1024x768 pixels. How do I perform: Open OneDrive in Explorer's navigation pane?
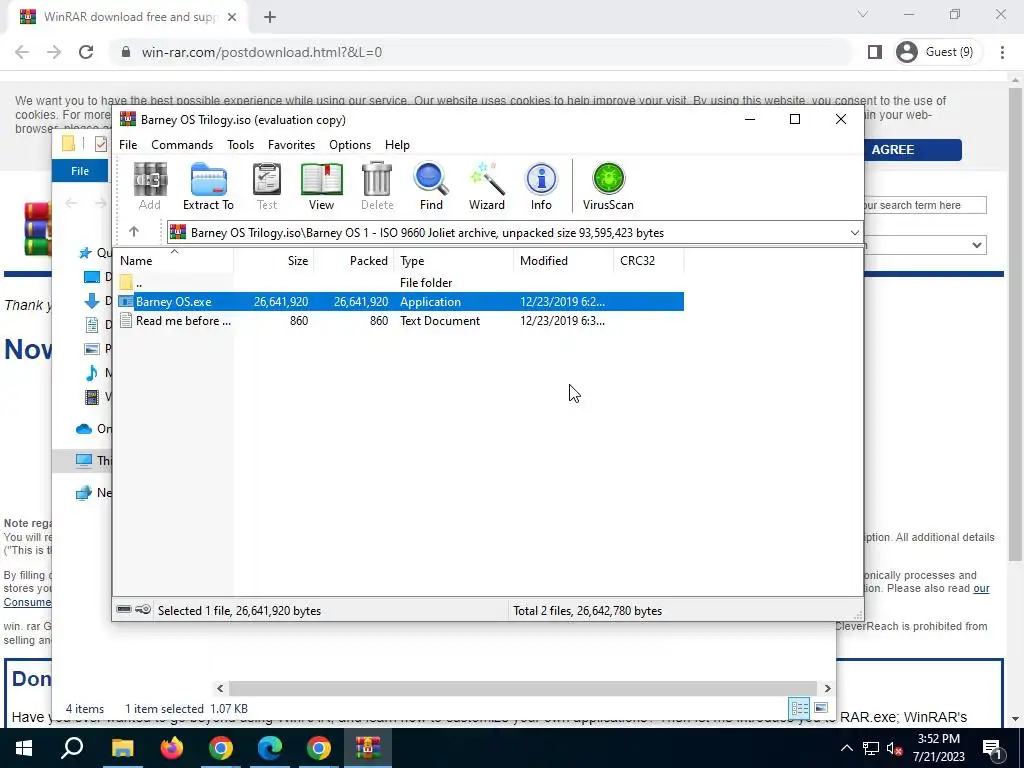click(x=91, y=428)
